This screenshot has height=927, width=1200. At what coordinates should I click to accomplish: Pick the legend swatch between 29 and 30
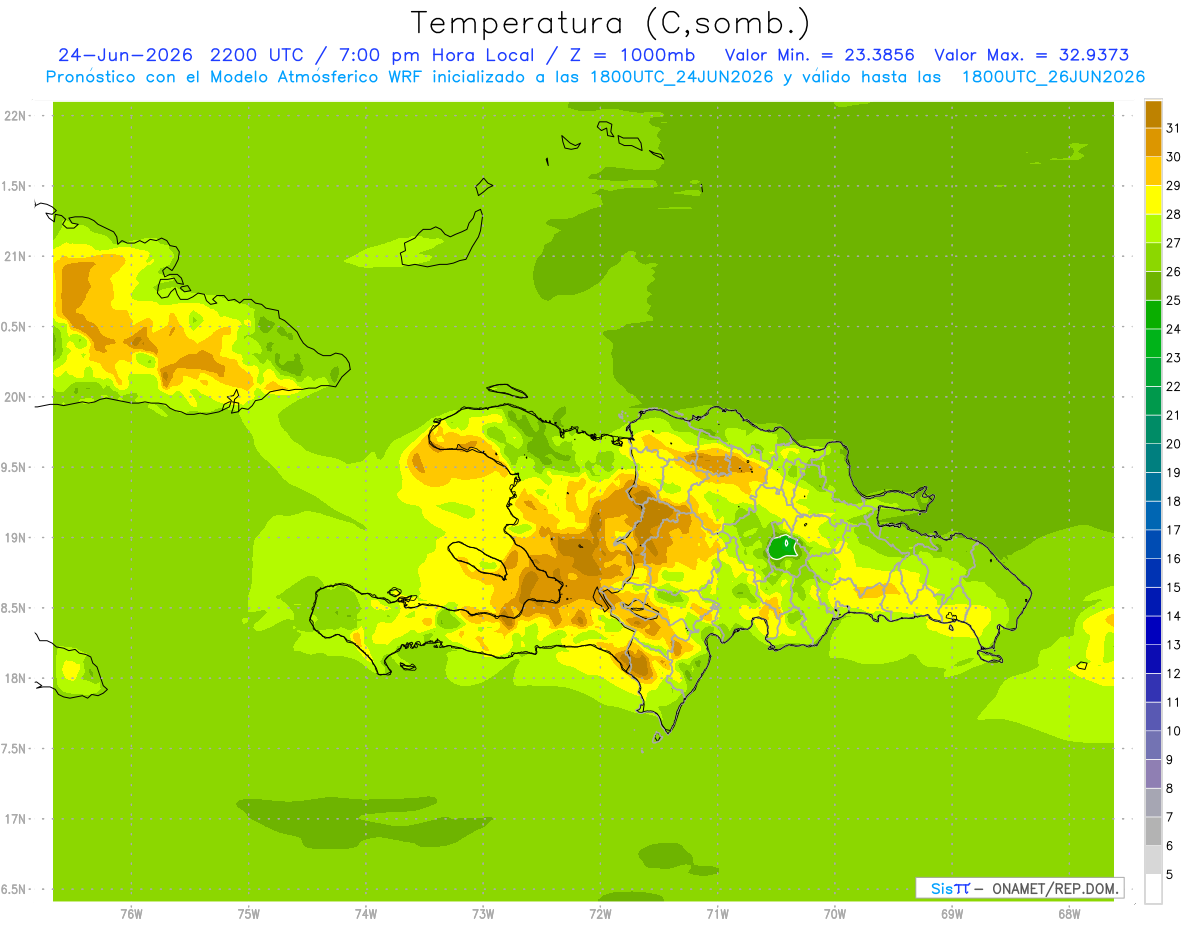(x=1153, y=171)
